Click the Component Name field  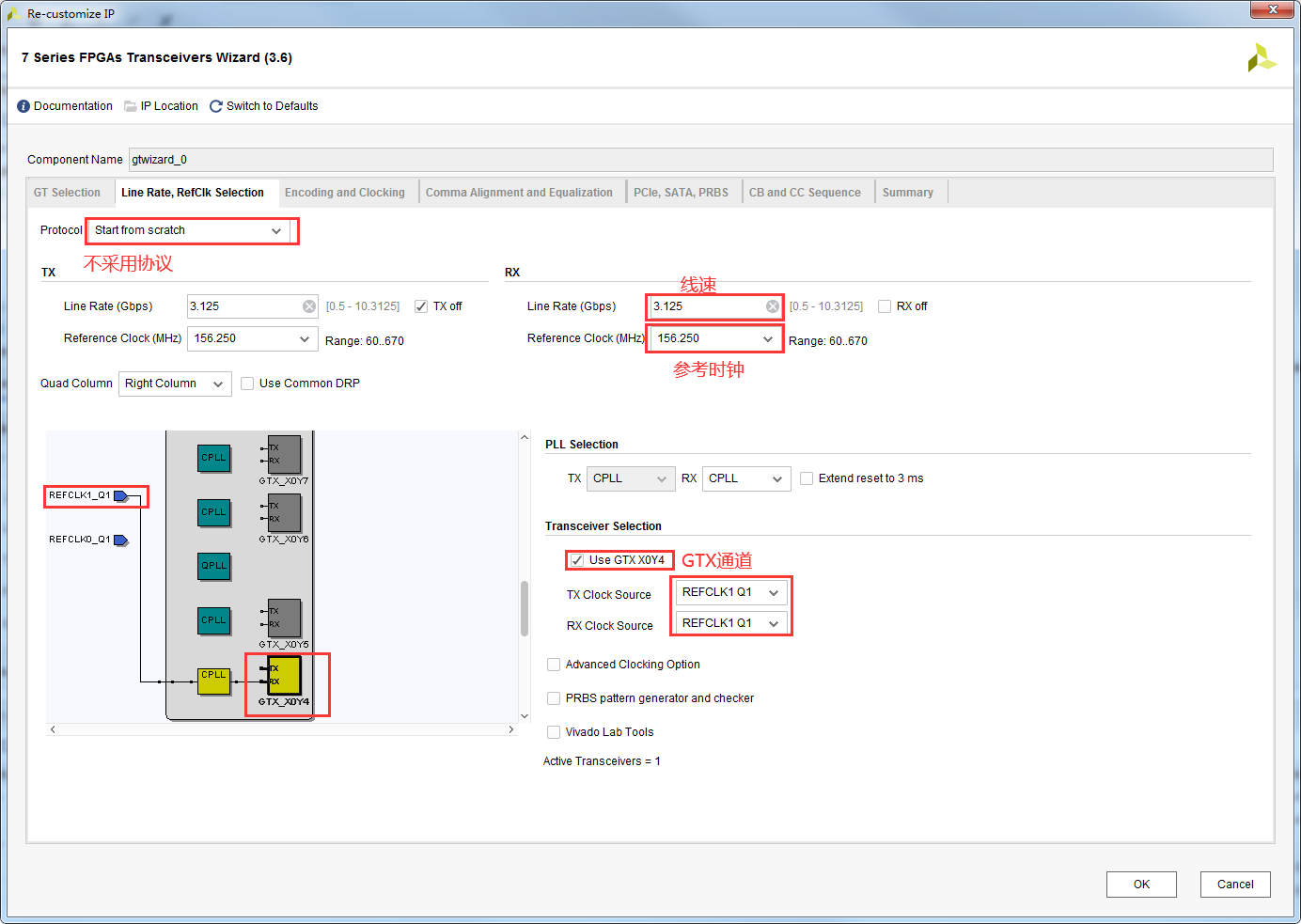700,160
